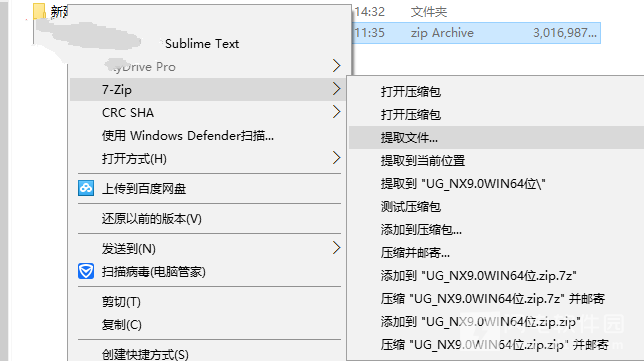Select the zip Archive file row

point(476,33)
